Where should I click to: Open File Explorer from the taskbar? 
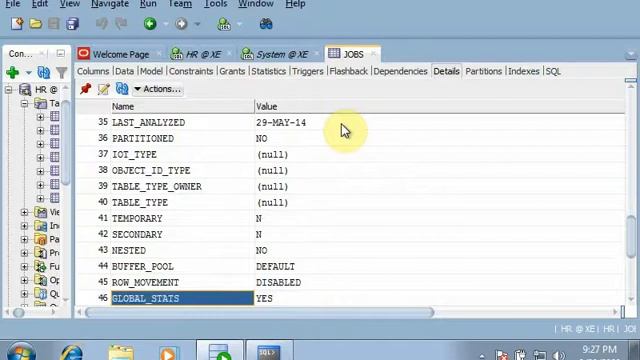tap(121, 352)
